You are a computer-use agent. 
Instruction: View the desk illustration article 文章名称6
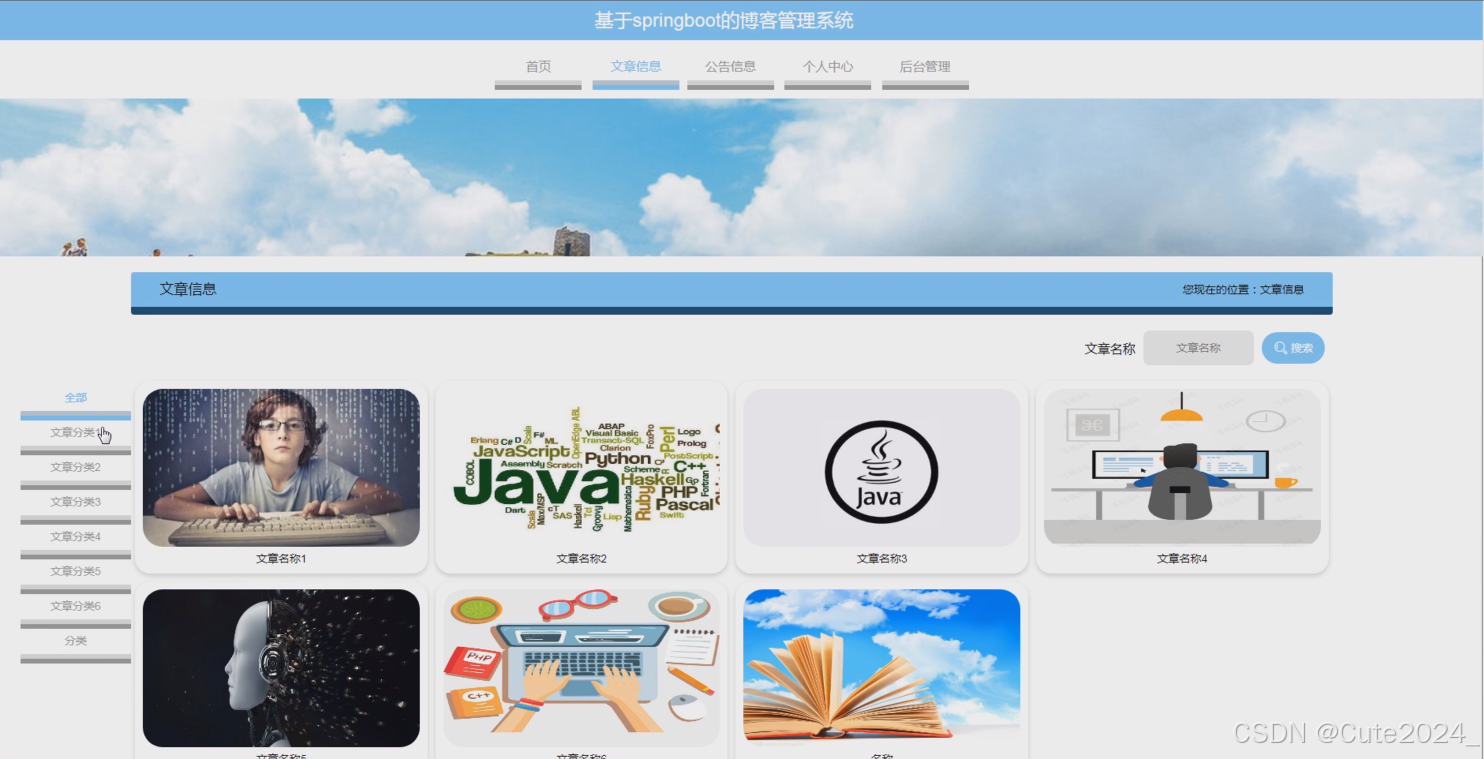pos(582,667)
